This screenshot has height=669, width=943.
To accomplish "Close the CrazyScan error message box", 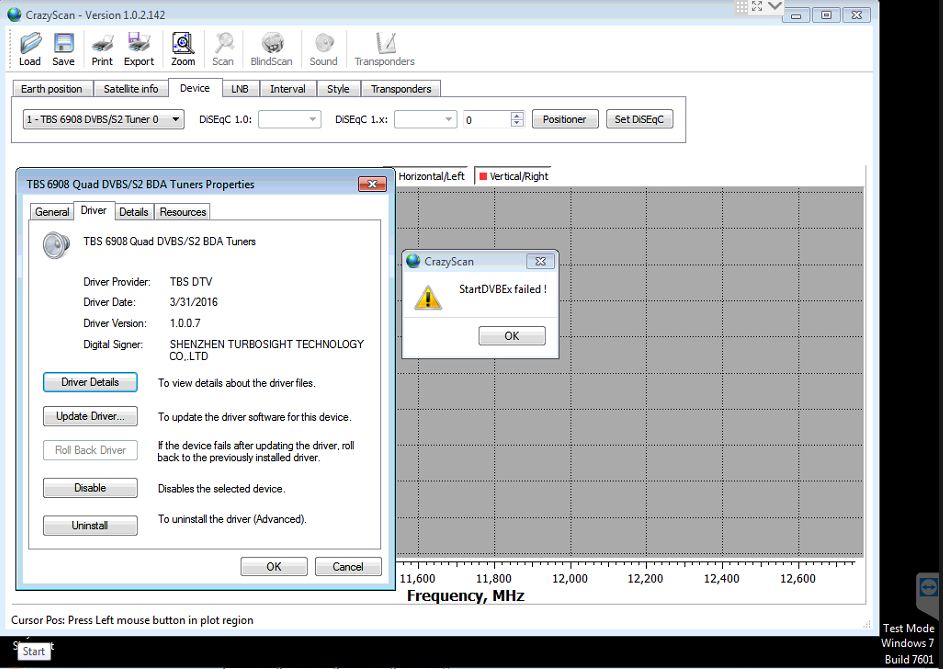I will 541,261.
